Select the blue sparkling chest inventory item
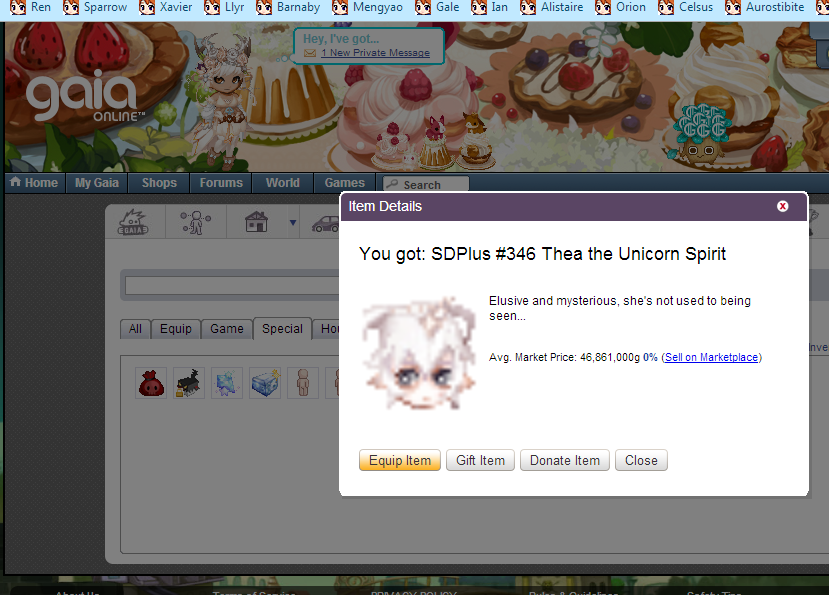 [x=265, y=383]
